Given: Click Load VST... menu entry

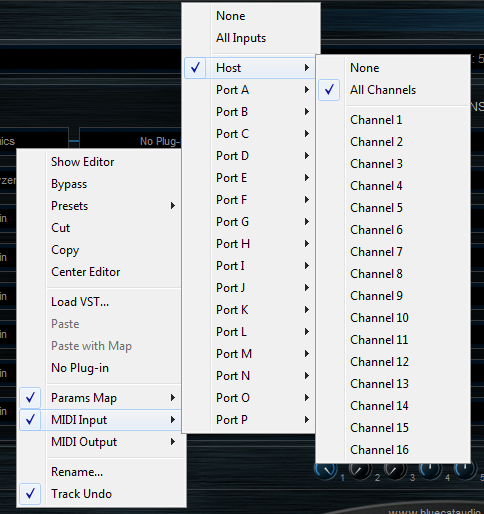Looking at the screenshot, I should point(80,302).
